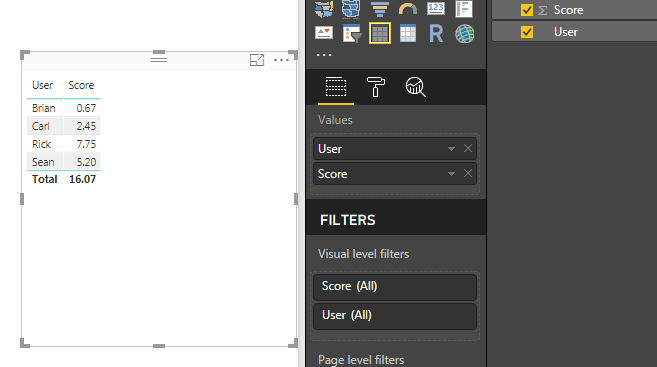Choose the Card visual with 123
Screen dimensions: 657x367
click(x=436, y=9)
